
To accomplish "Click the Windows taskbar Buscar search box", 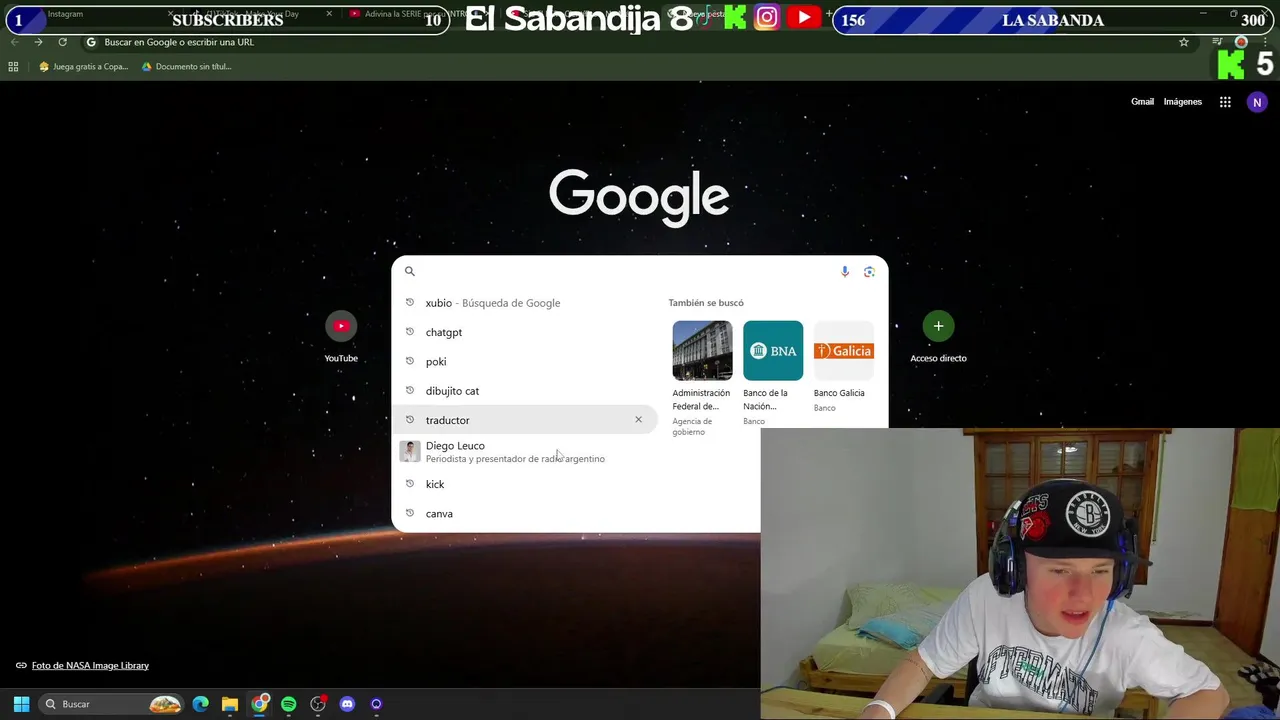I will pyautogui.click(x=112, y=704).
